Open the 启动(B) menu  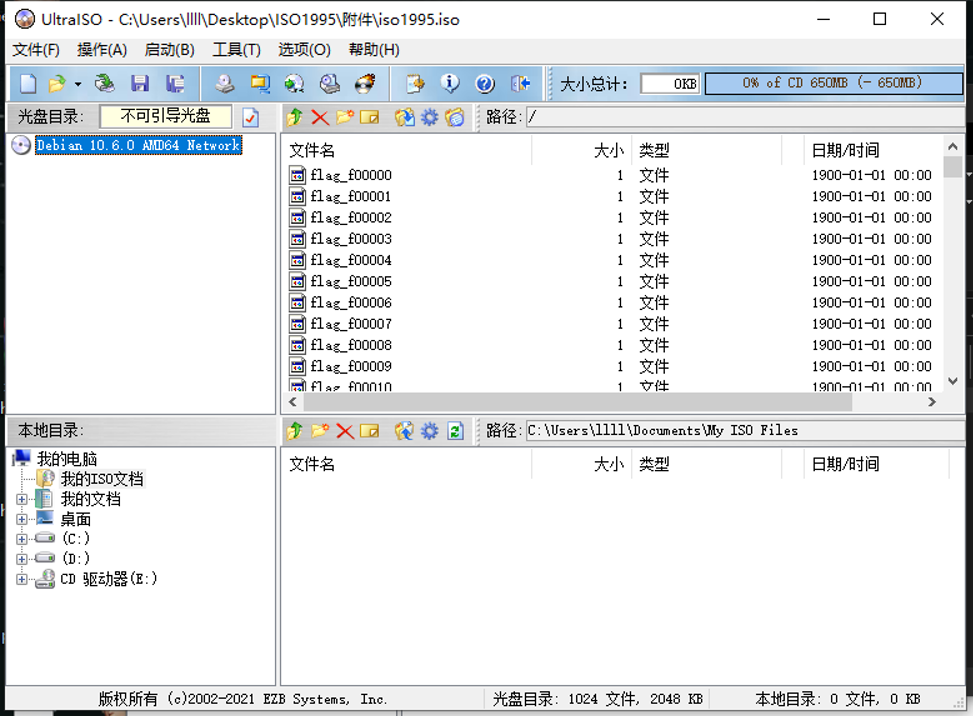pyautogui.click(x=169, y=50)
